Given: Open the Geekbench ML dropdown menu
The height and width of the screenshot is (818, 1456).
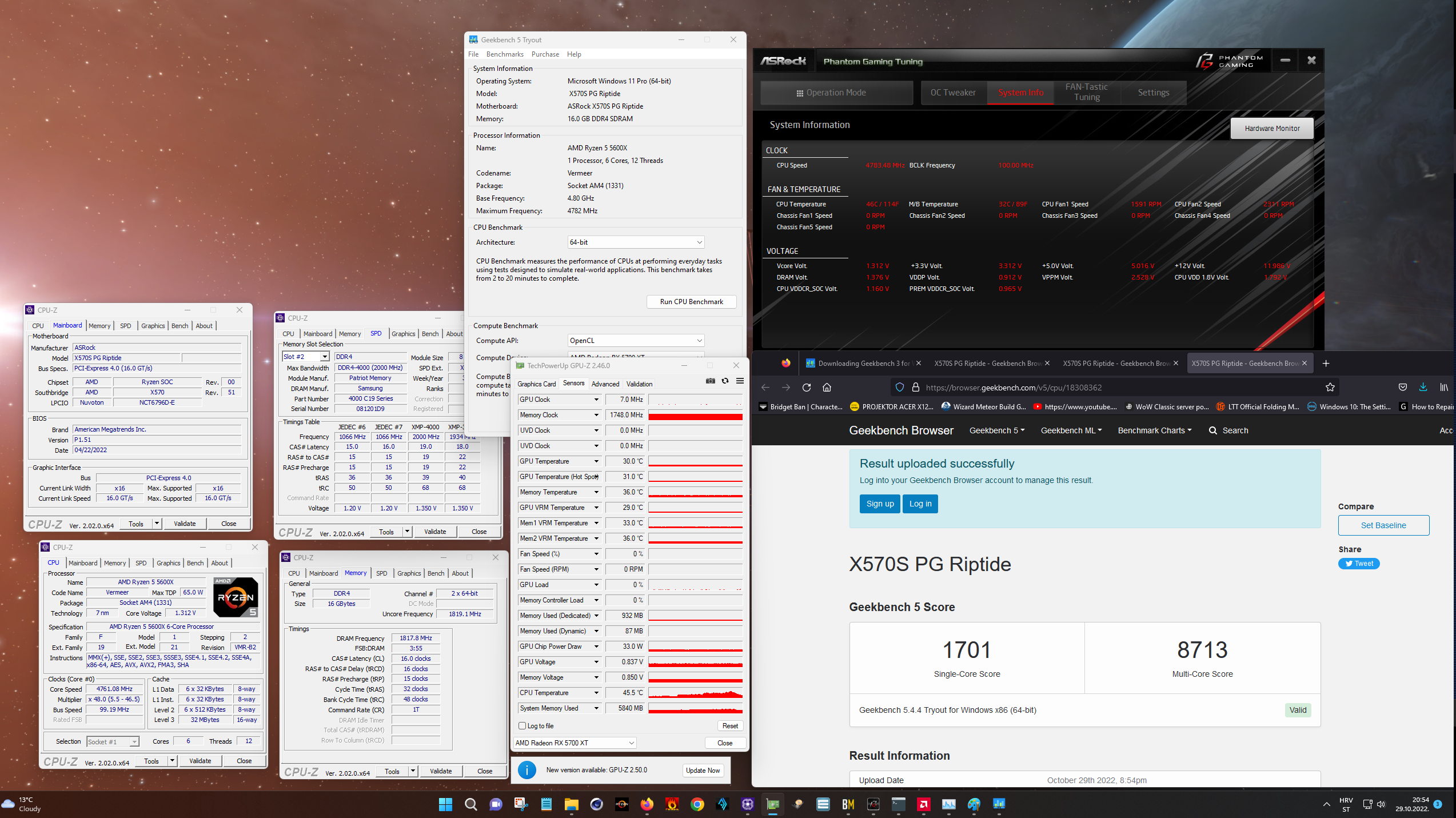Looking at the screenshot, I should click(1071, 430).
